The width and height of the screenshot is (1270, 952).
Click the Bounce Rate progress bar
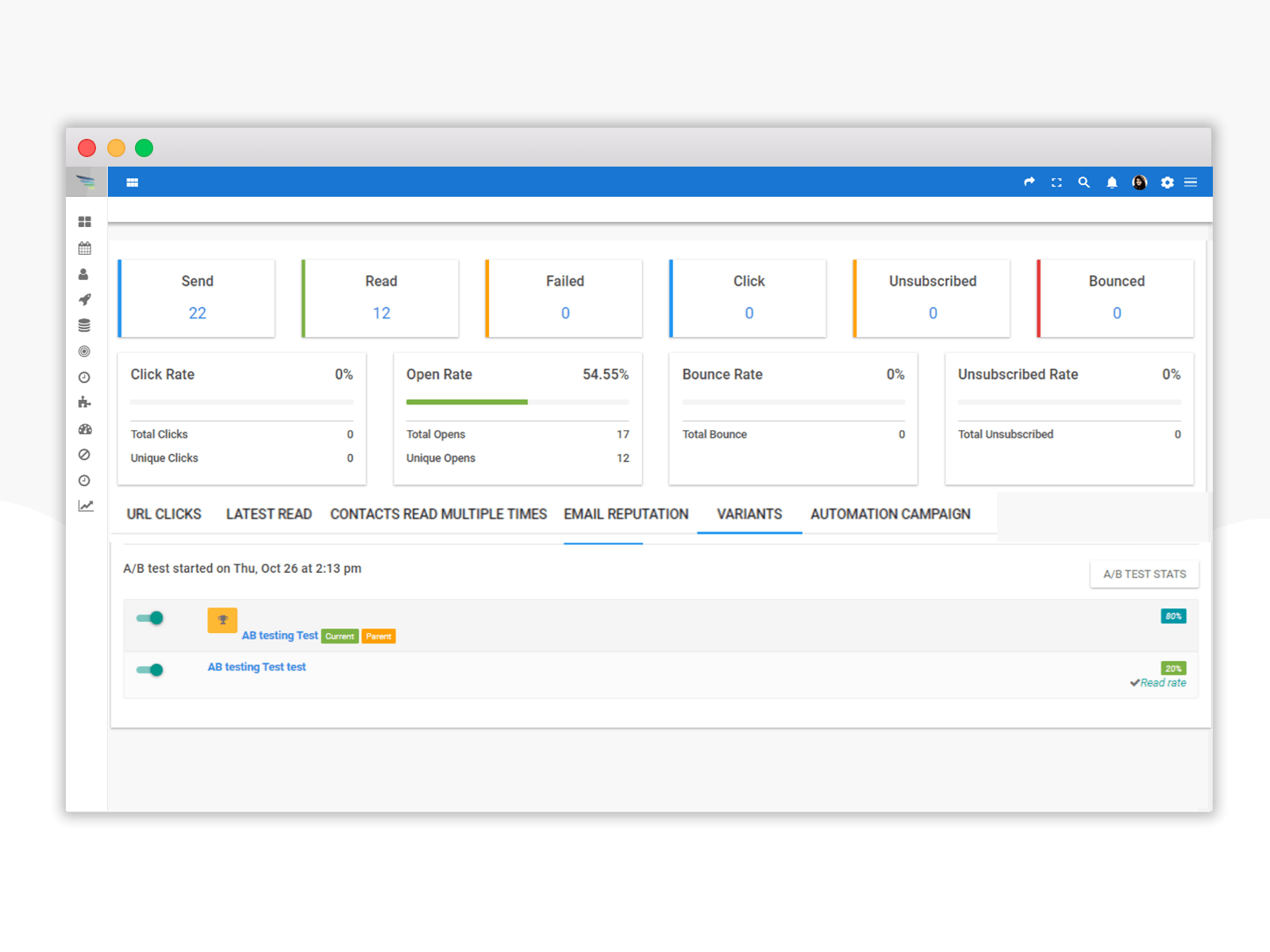point(794,402)
